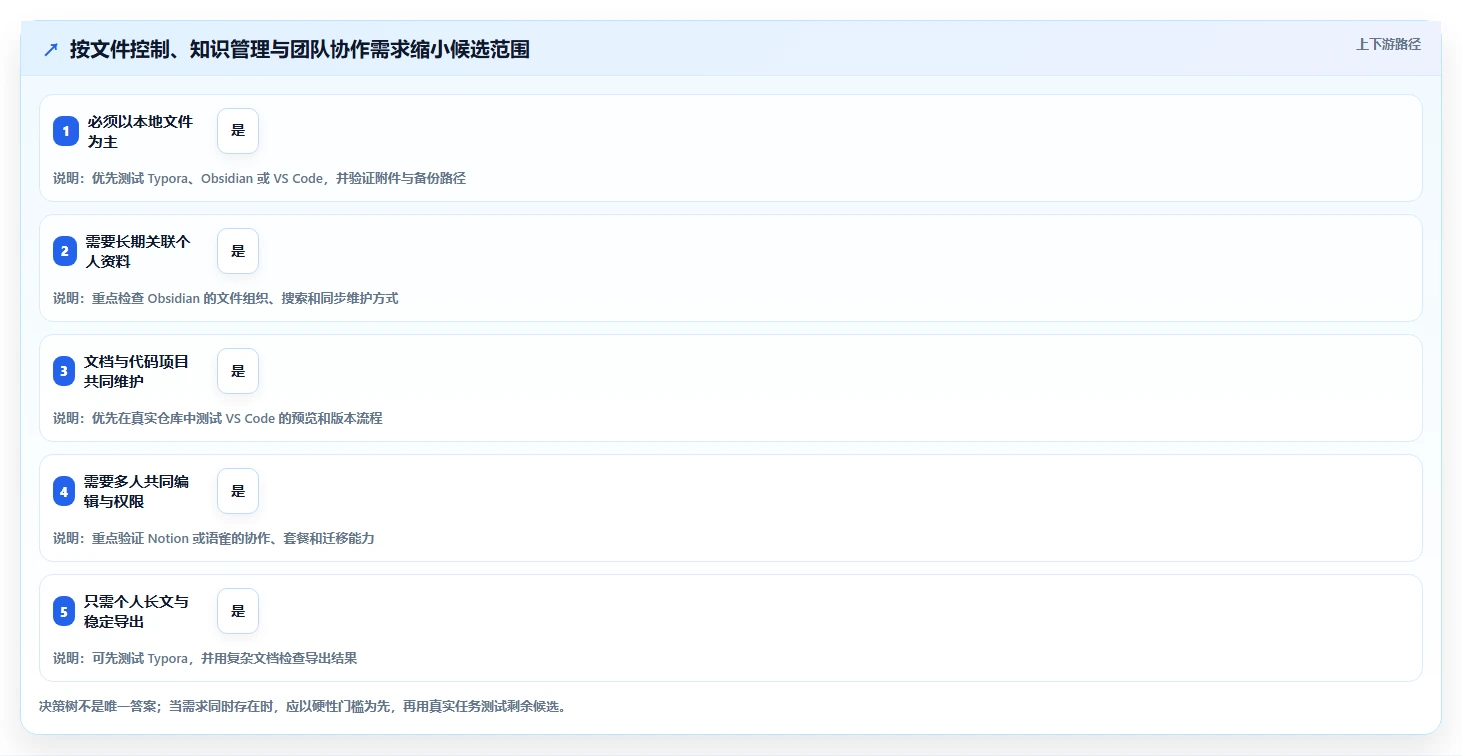The height and width of the screenshot is (756, 1462).
Task: Click the note 可先测试 Typora
Action: (x=205, y=658)
